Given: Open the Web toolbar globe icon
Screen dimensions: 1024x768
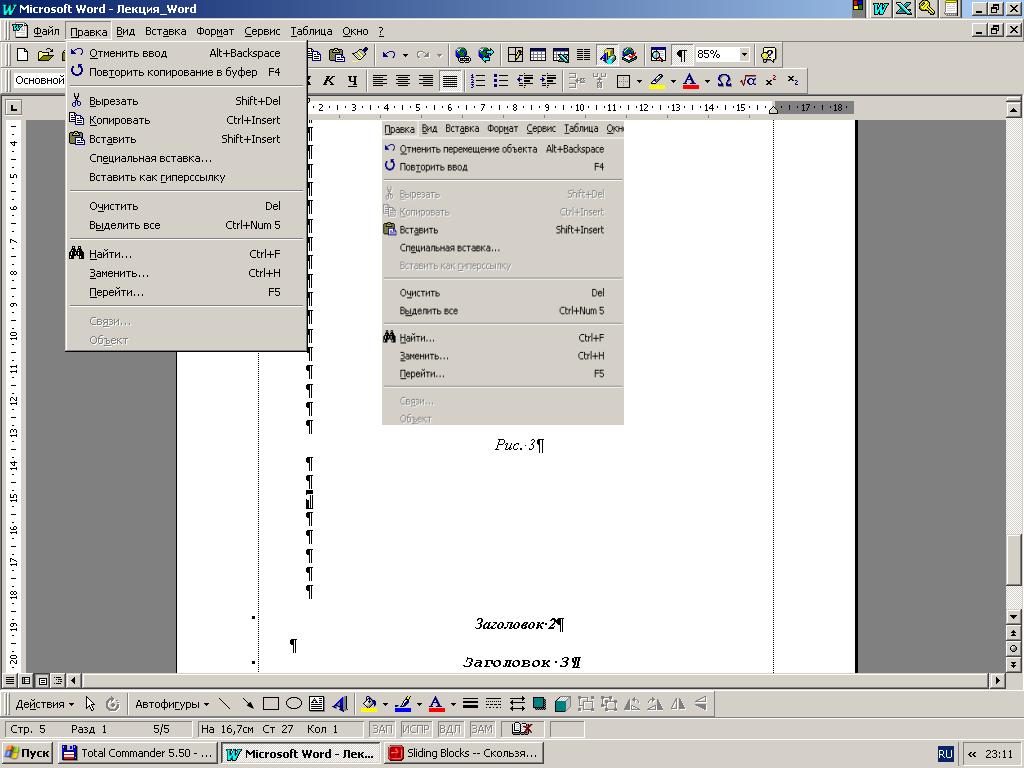Looking at the screenshot, I should point(485,55).
